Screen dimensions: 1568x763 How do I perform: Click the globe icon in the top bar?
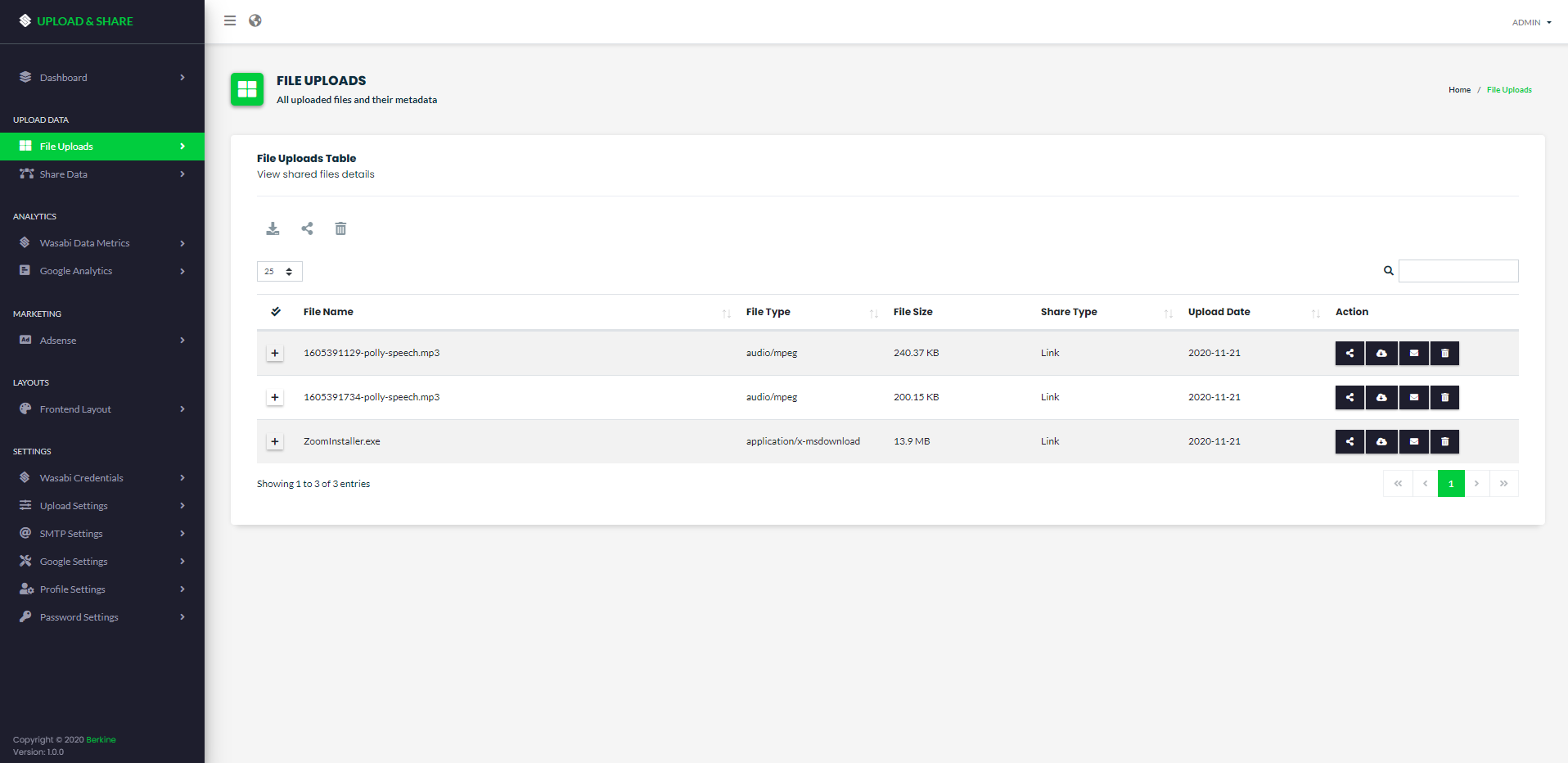pyautogui.click(x=255, y=21)
